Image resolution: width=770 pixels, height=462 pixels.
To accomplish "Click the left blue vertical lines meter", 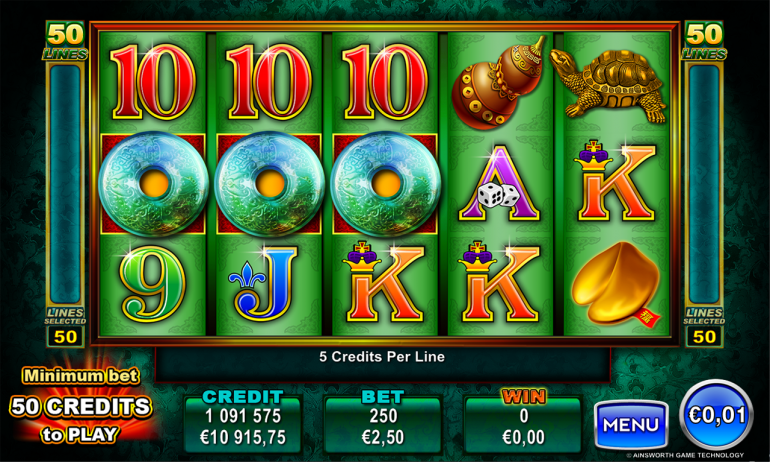I will click(65, 184).
